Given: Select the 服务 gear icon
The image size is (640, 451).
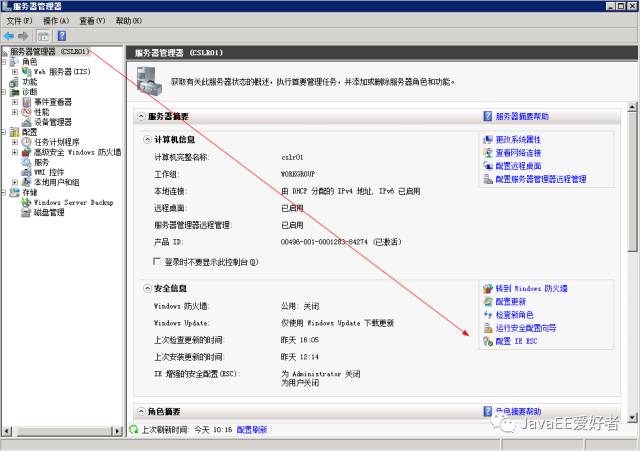Looking at the screenshot, I should coord(27,162).
